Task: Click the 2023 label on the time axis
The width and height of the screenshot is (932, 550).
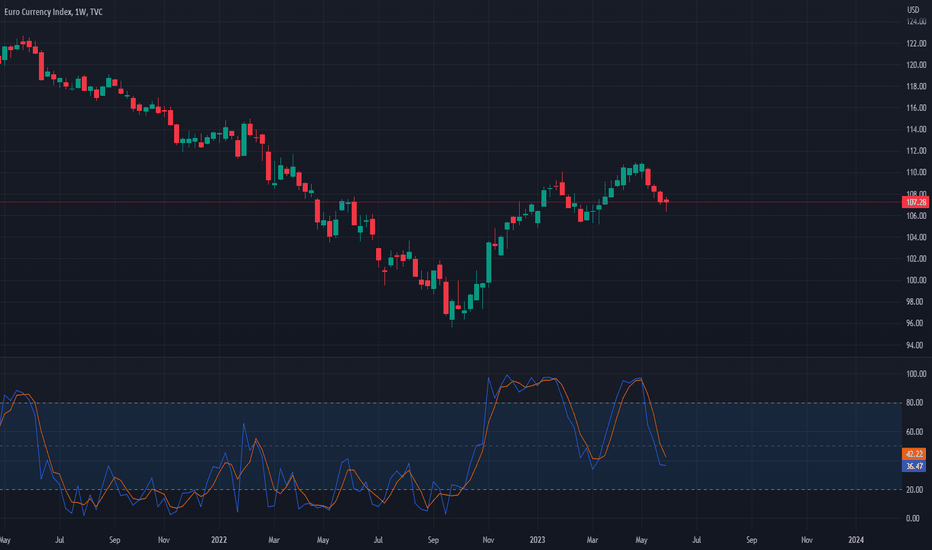Action: click(537, 540)
